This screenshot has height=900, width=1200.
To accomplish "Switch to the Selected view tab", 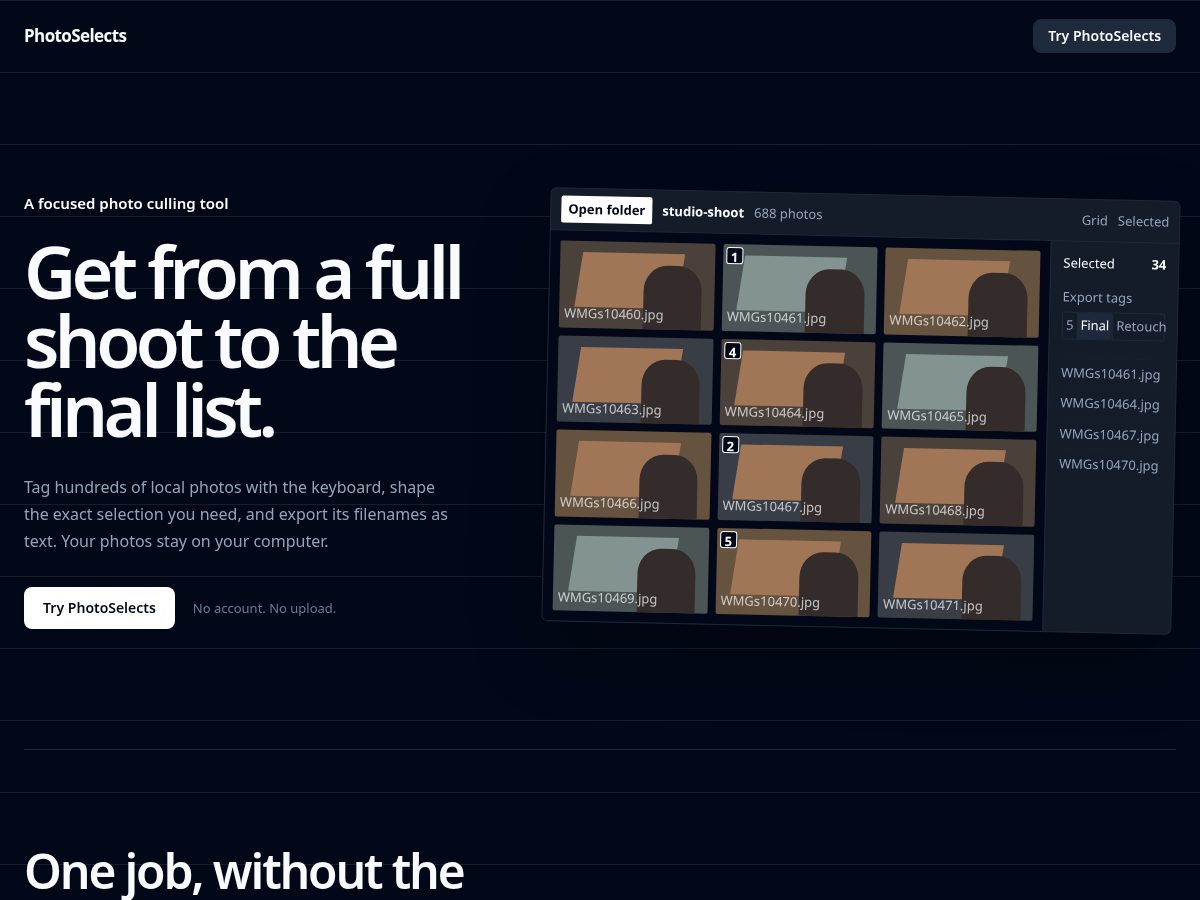I will pos(1143,221).
